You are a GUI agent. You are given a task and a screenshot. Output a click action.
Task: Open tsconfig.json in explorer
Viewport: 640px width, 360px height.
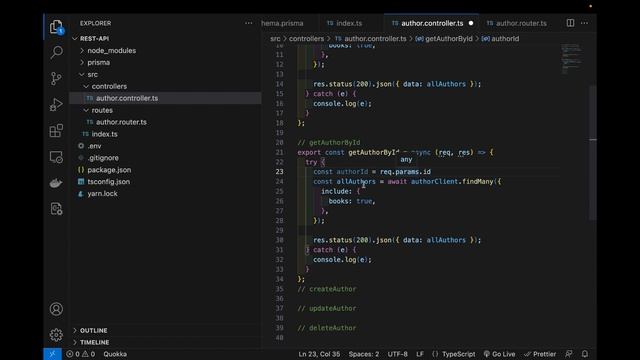tap(165, 182)
